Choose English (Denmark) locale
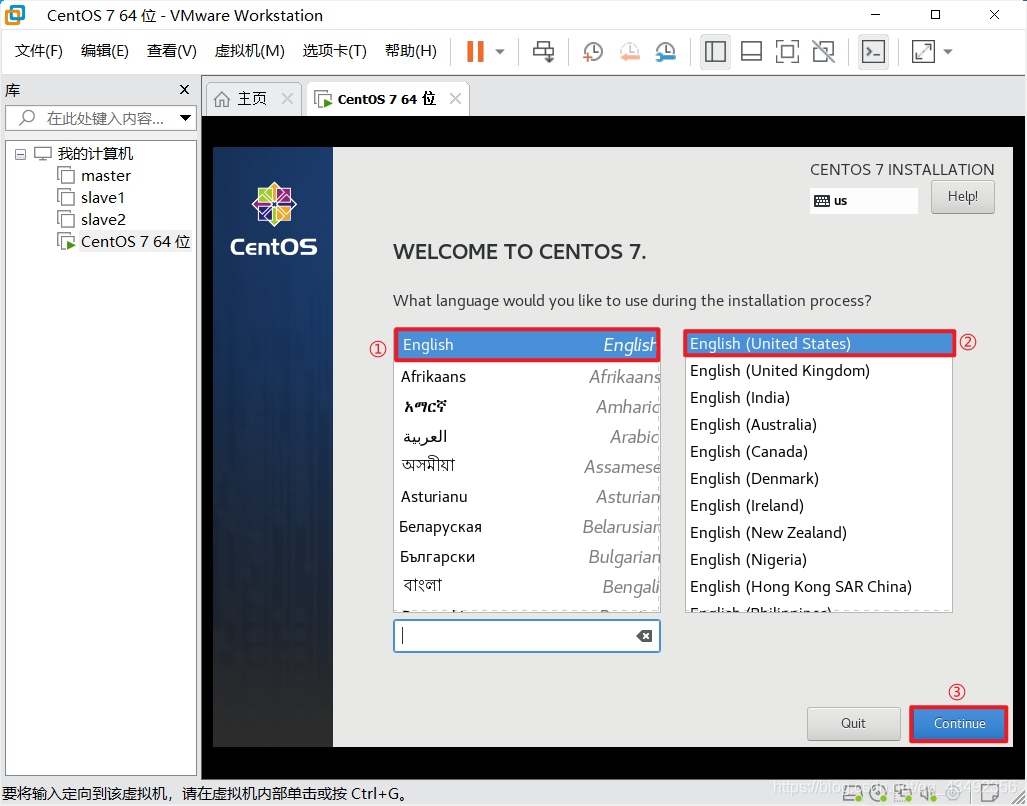1027x806 pixels. (x=819, y=479)
